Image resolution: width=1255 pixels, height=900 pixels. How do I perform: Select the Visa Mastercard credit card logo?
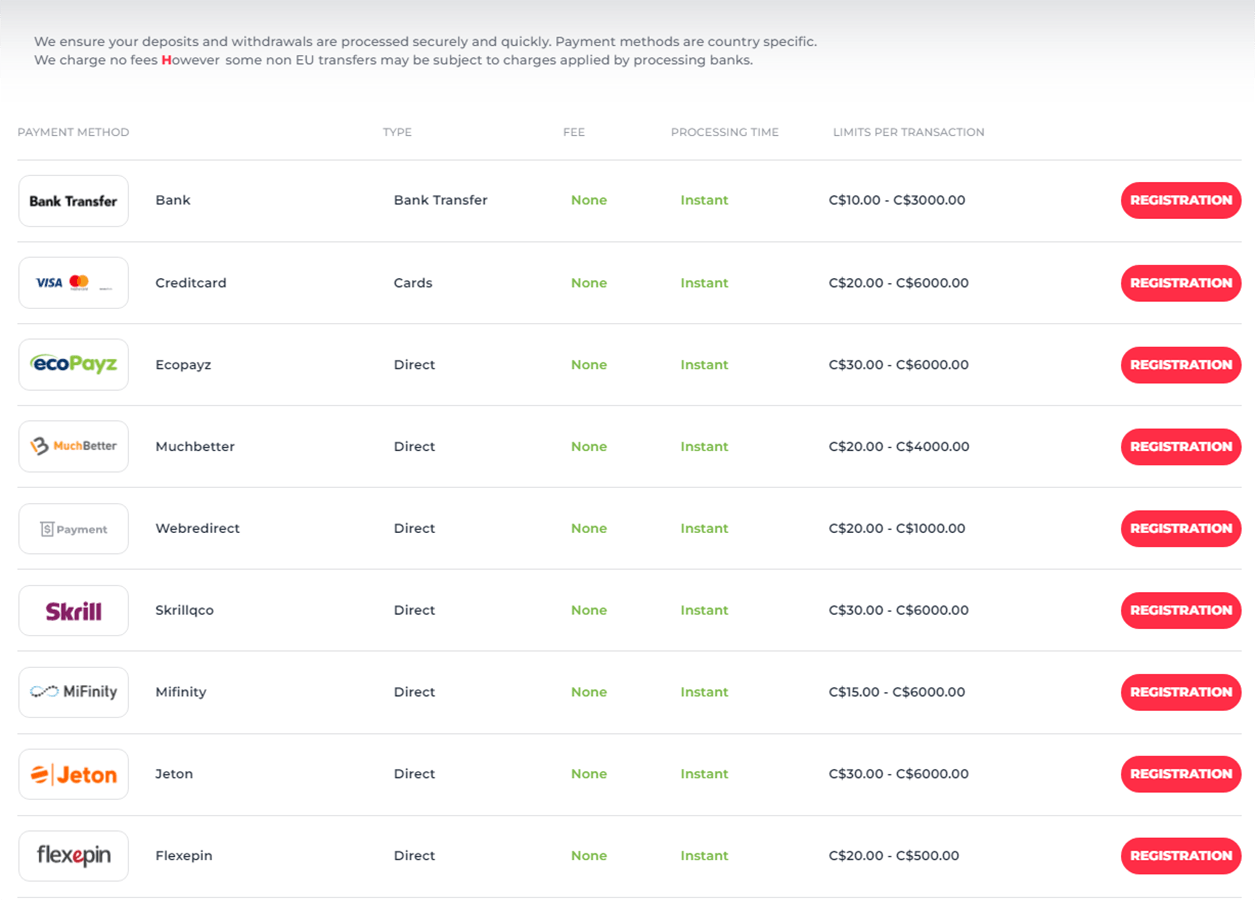point(73,283)
